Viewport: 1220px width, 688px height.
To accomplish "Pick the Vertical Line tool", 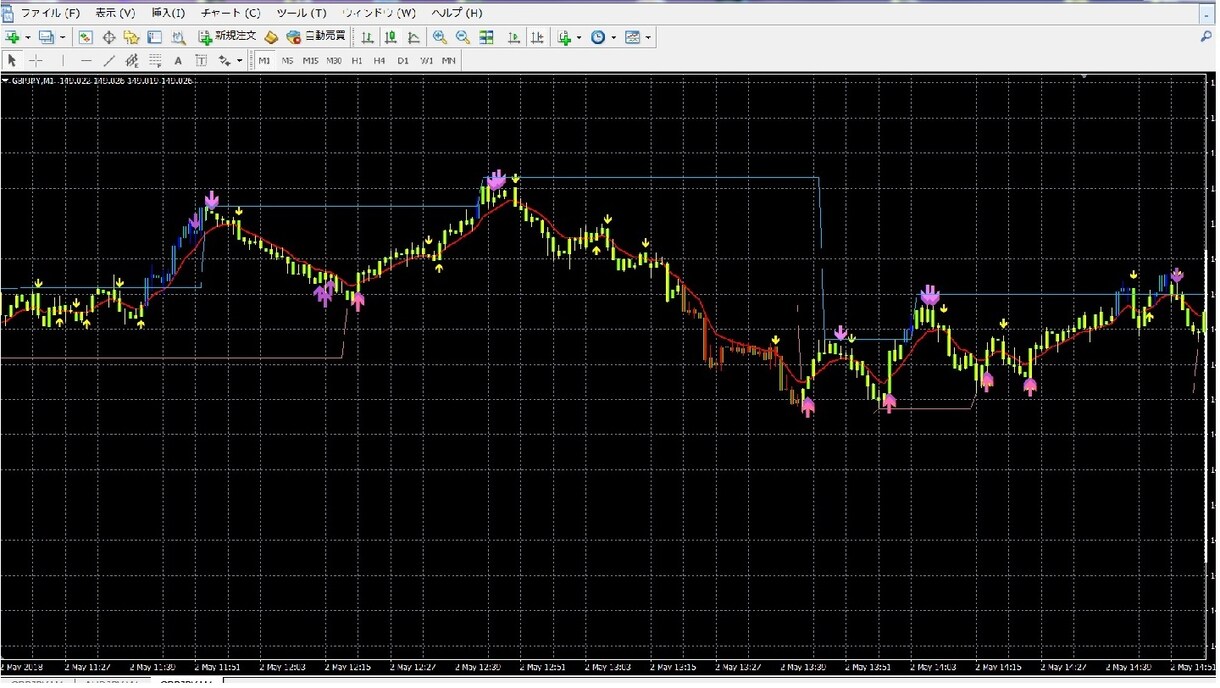I will 63,60.
